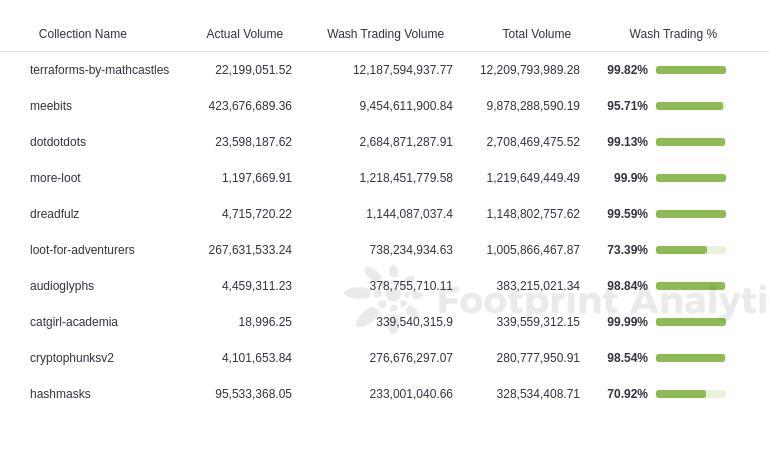
Task: Select the dotdotdots collection name
Action: coord(58,142)
